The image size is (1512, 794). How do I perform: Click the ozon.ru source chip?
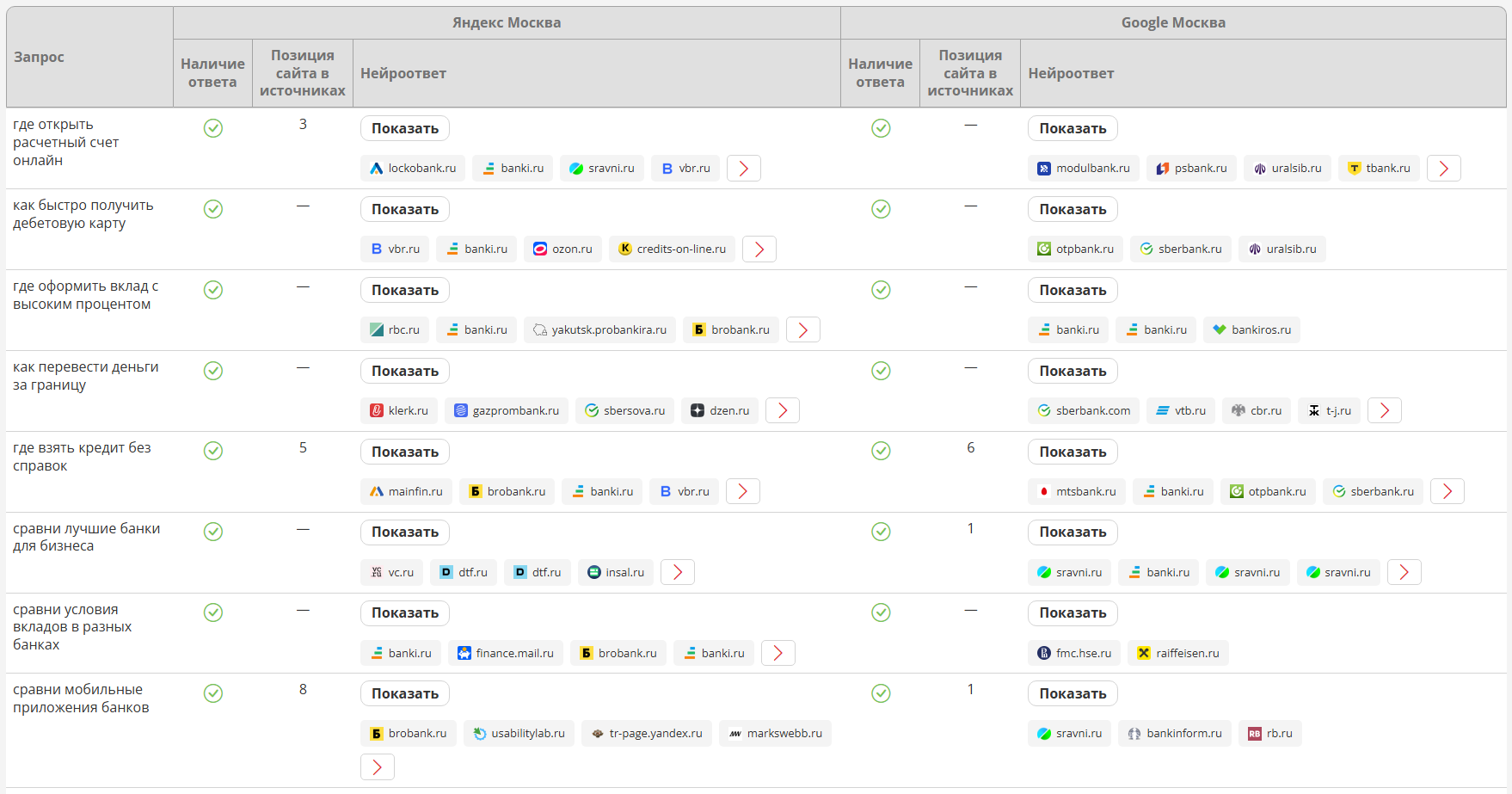point(562,249)
